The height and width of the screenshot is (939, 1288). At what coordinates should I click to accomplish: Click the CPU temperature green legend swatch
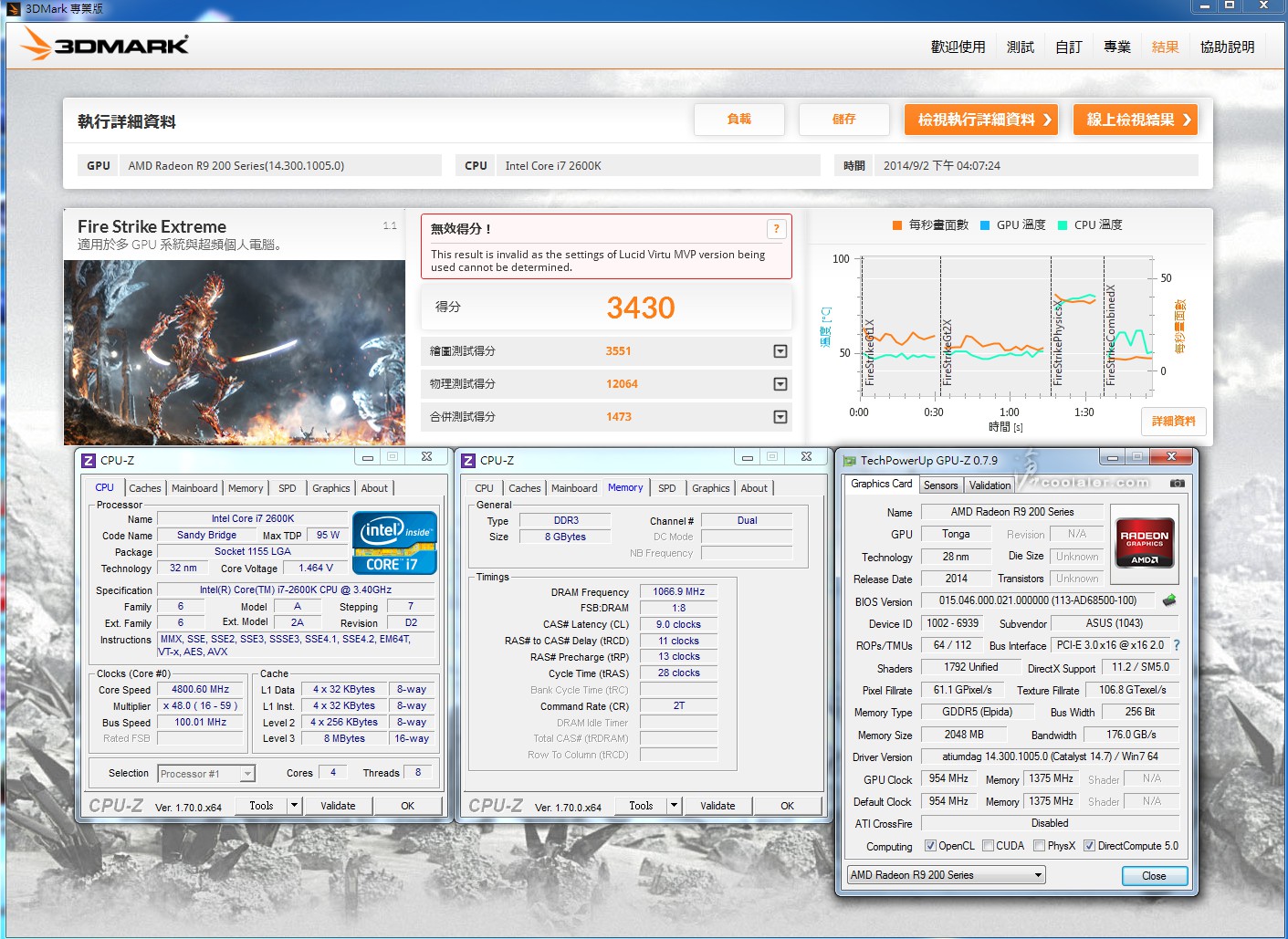[x=1063, y=225]
